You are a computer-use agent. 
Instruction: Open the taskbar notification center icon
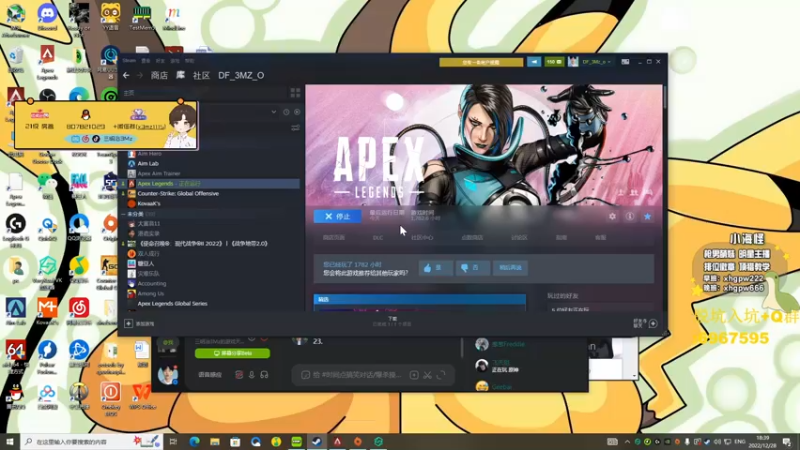pyautogui.click(x=787, y=441)
